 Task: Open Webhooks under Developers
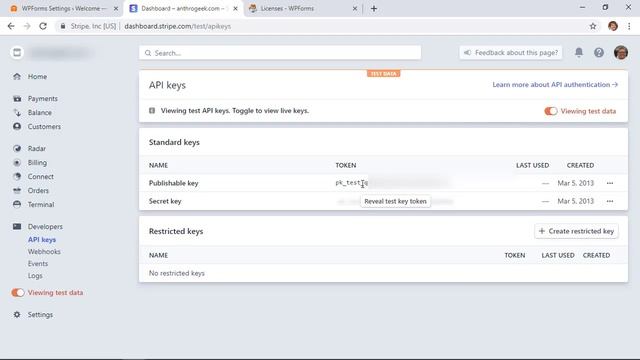coord(44,251)
